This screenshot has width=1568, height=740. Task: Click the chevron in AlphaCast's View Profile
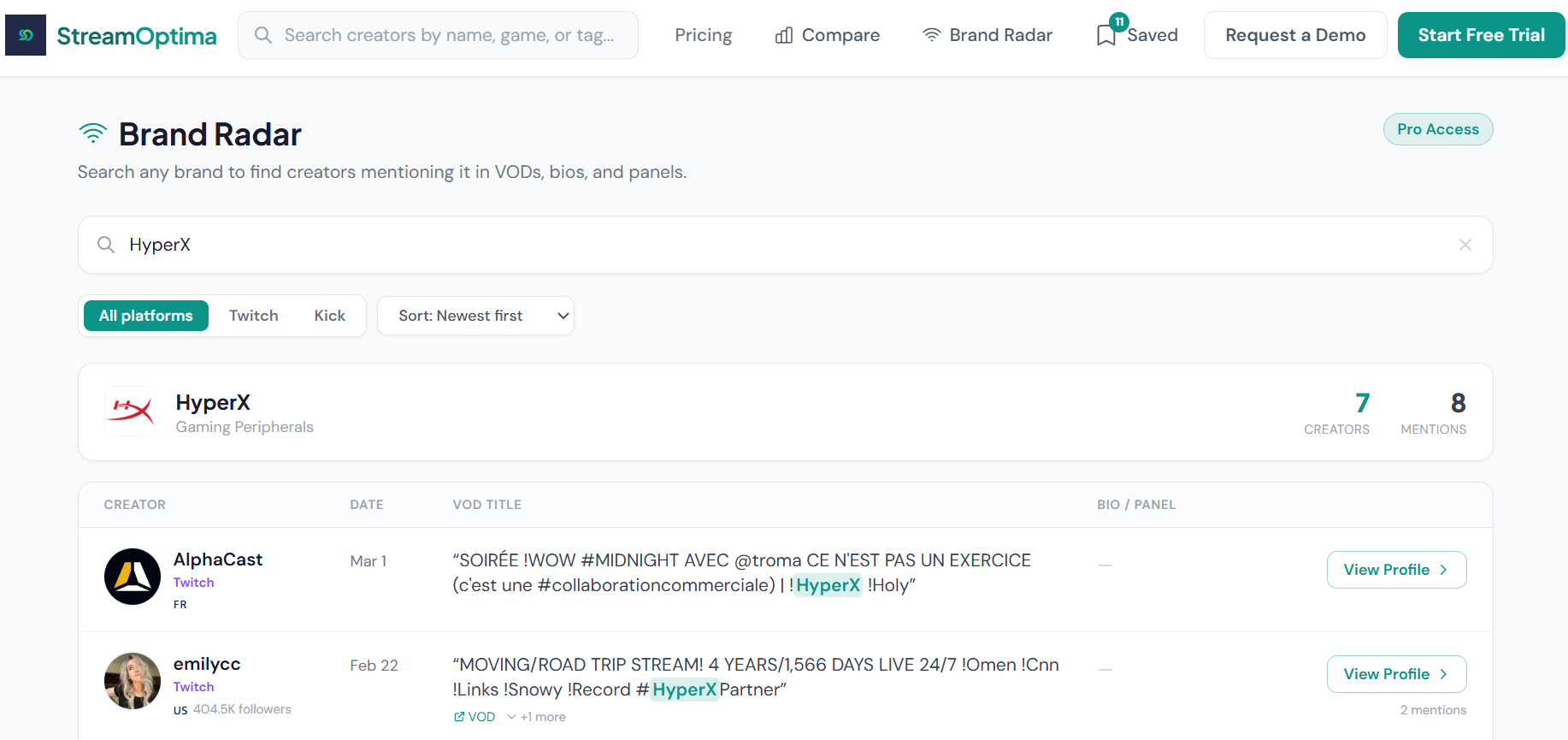pyautogui.click(x=1444, y=570)
